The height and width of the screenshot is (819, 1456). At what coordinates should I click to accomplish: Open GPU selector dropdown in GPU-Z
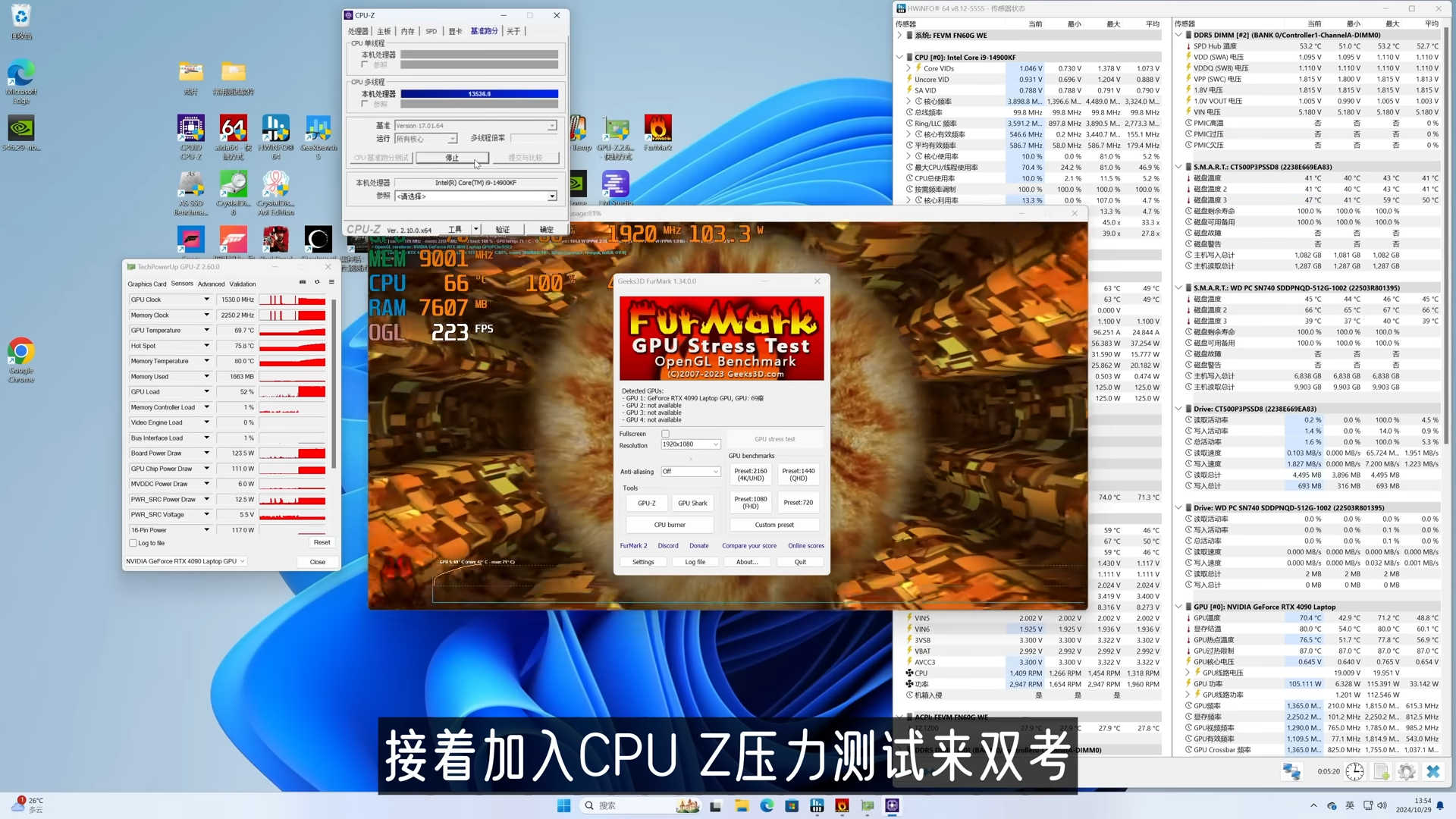pos(185,561)
